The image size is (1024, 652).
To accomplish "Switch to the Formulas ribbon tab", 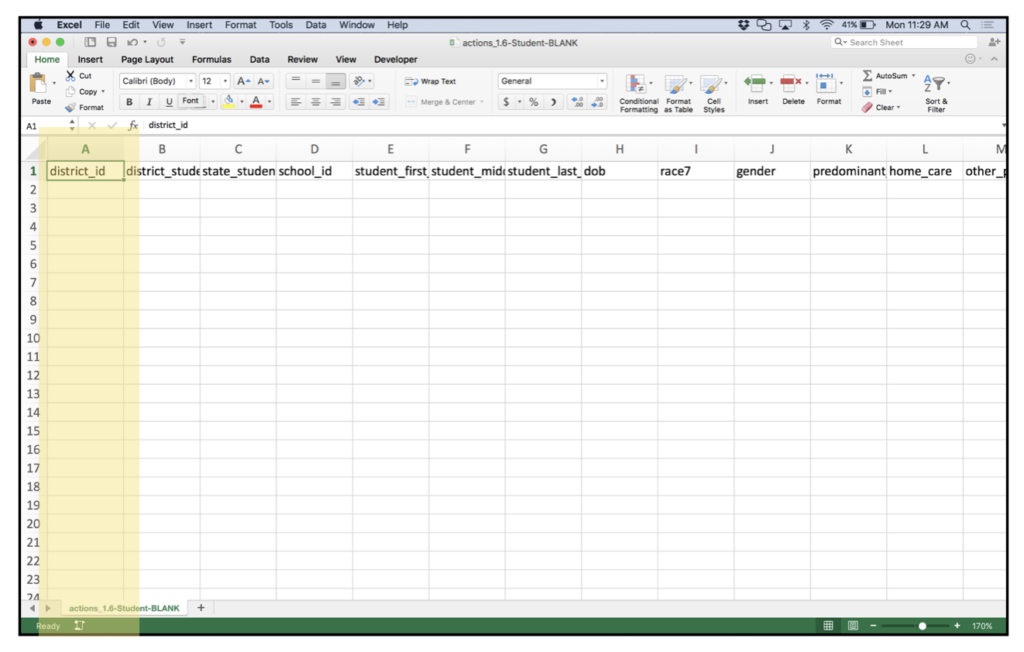I will point(212,59).
